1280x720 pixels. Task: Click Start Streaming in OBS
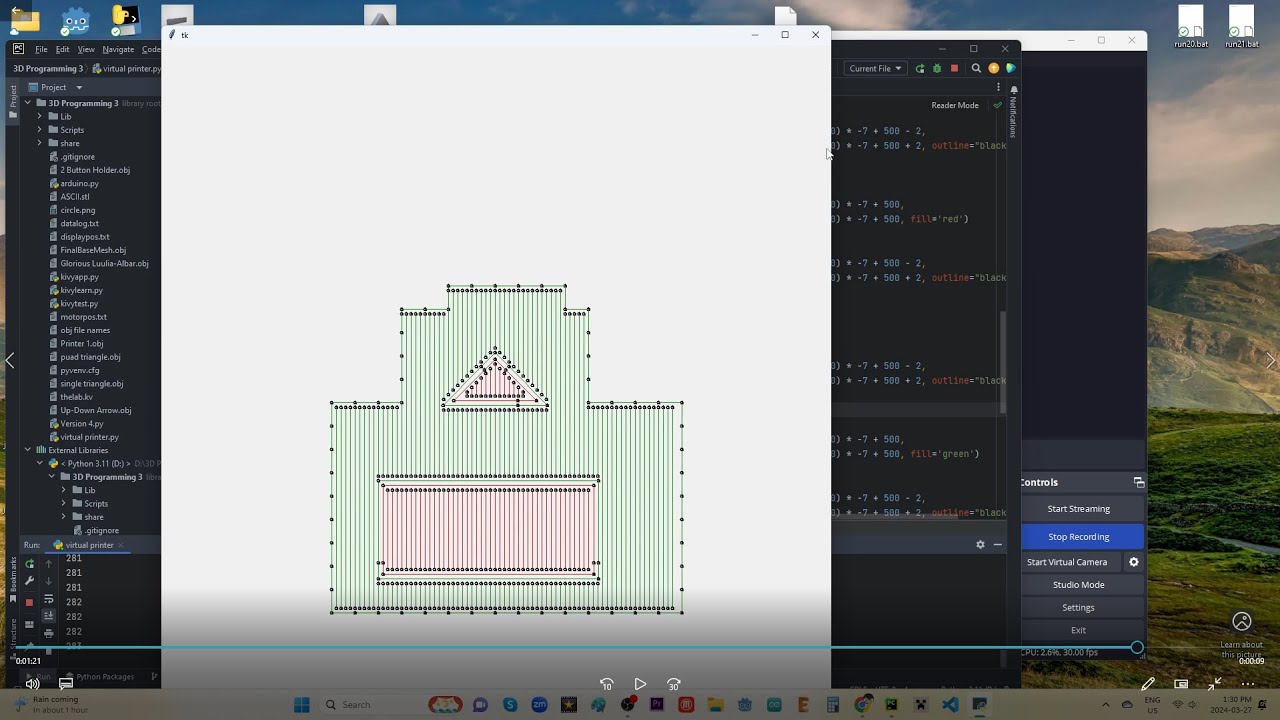1079,509
